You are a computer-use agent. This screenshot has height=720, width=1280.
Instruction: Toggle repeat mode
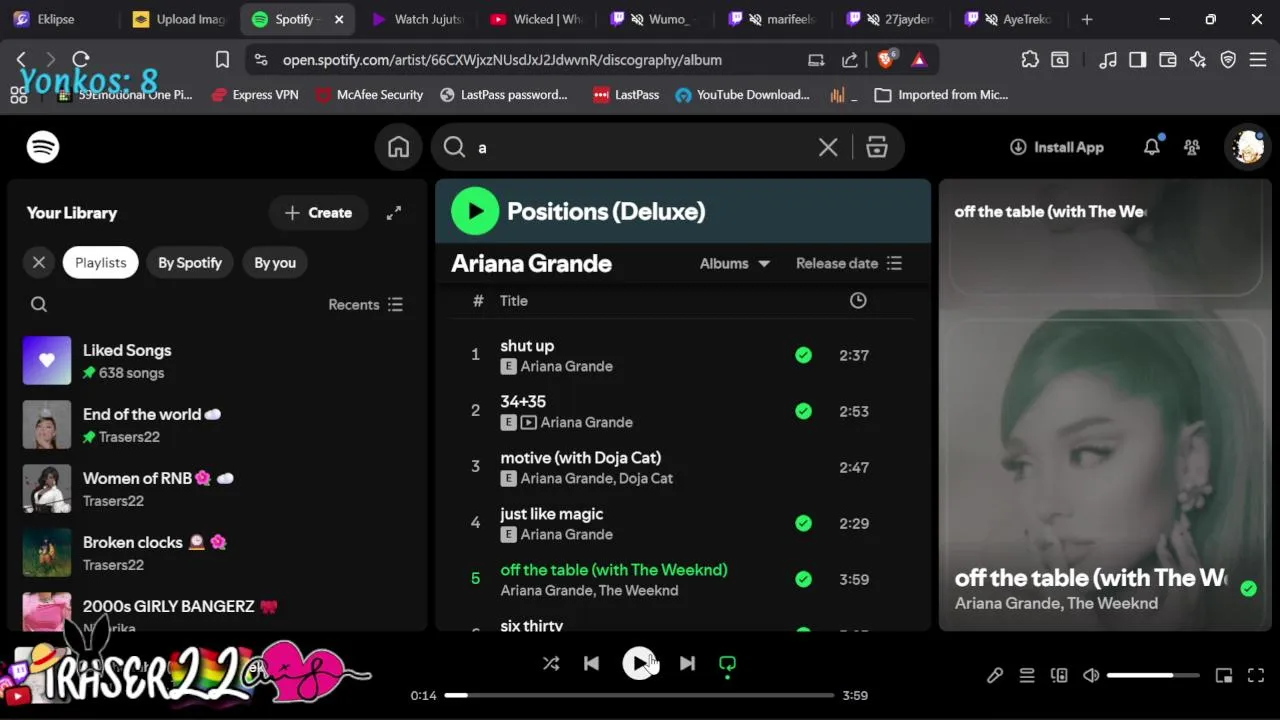click(x=727, y=663)
